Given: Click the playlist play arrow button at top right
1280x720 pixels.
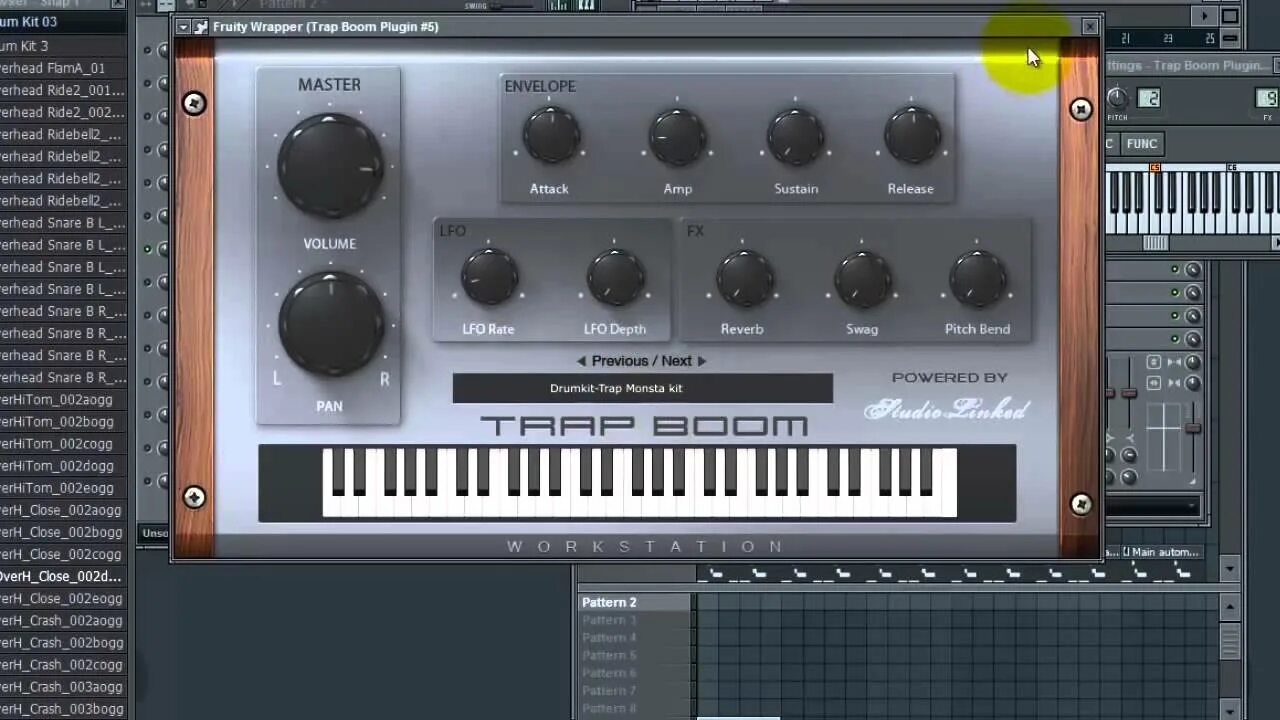Looking at the screenshot, I should click(x=1205, y=16).
